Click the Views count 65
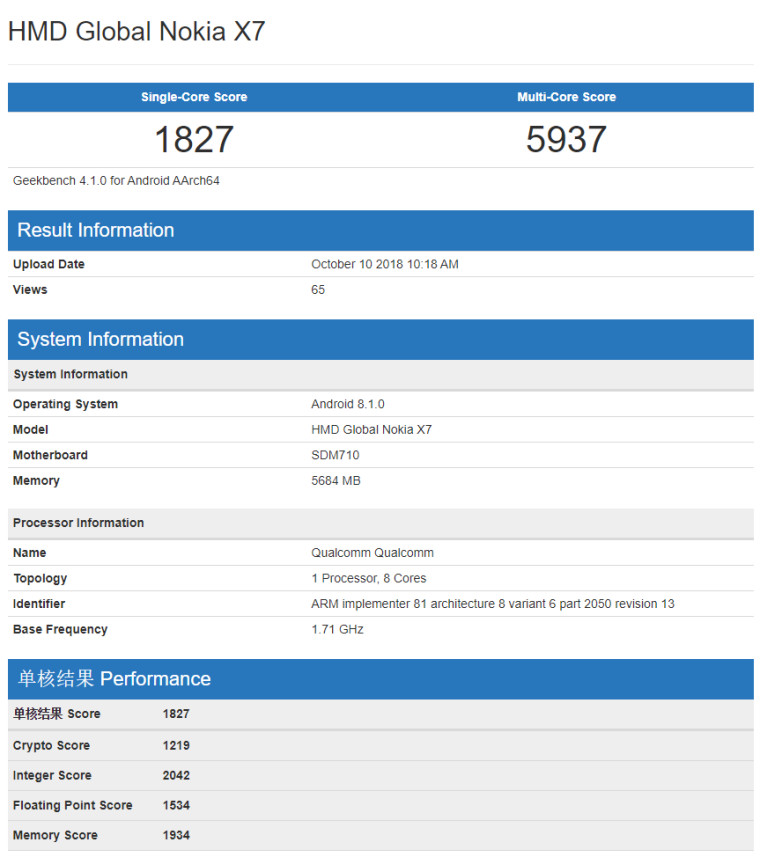760x857 pixels. coord(318,290)
